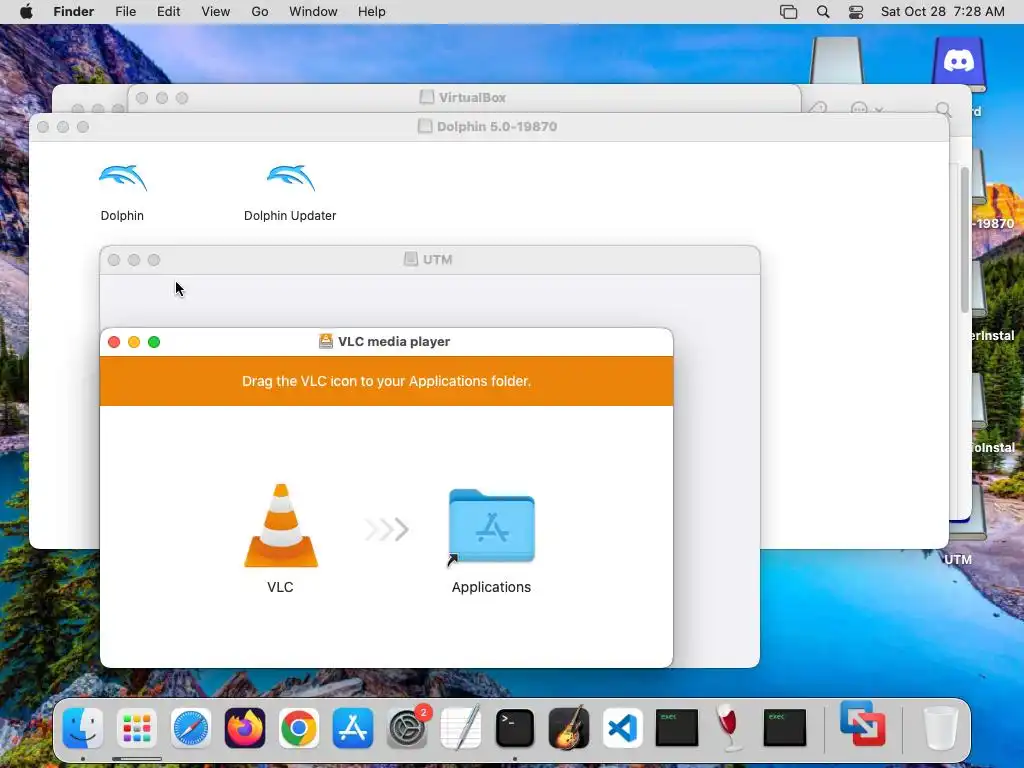This screenshot has height=768, width=1024.
Task: Open the Trash in the Dock
Action: (x=940, y=728)
